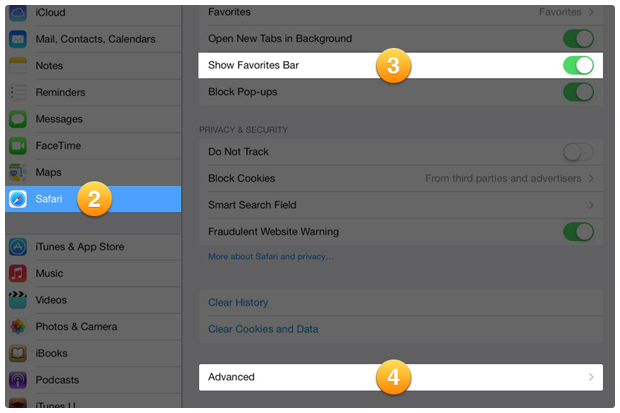Open iTunes & App Store settings
The height and width of the screenshot is (413, 620).
[79, 247]
